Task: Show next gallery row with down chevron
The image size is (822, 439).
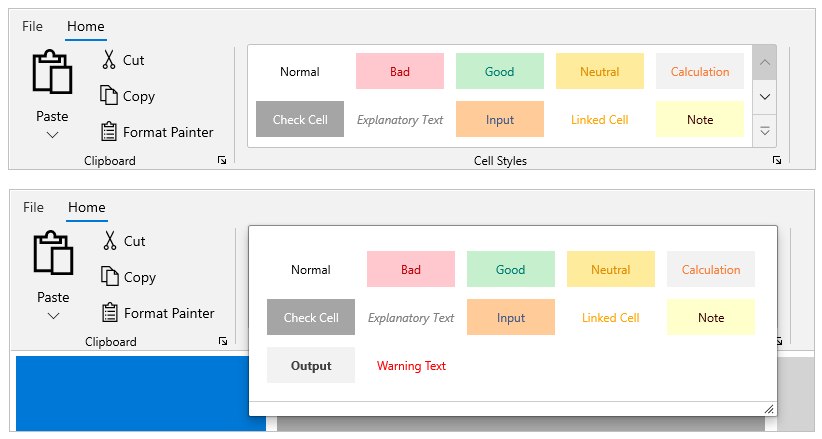Action: [x=765, y=97]
